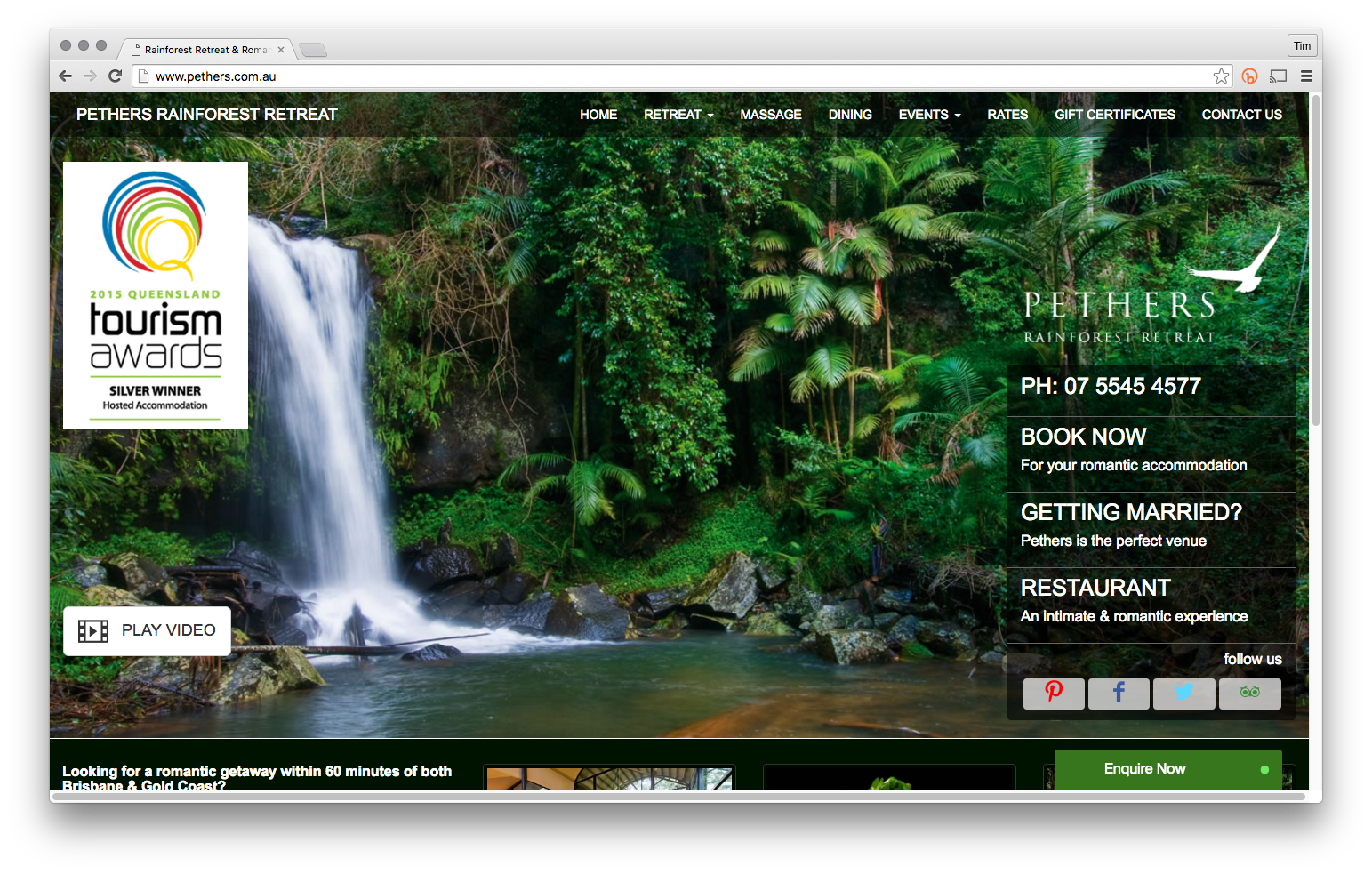Open the Facebook follow link
Screen dimensions: 1372x874
point(1119,693)
